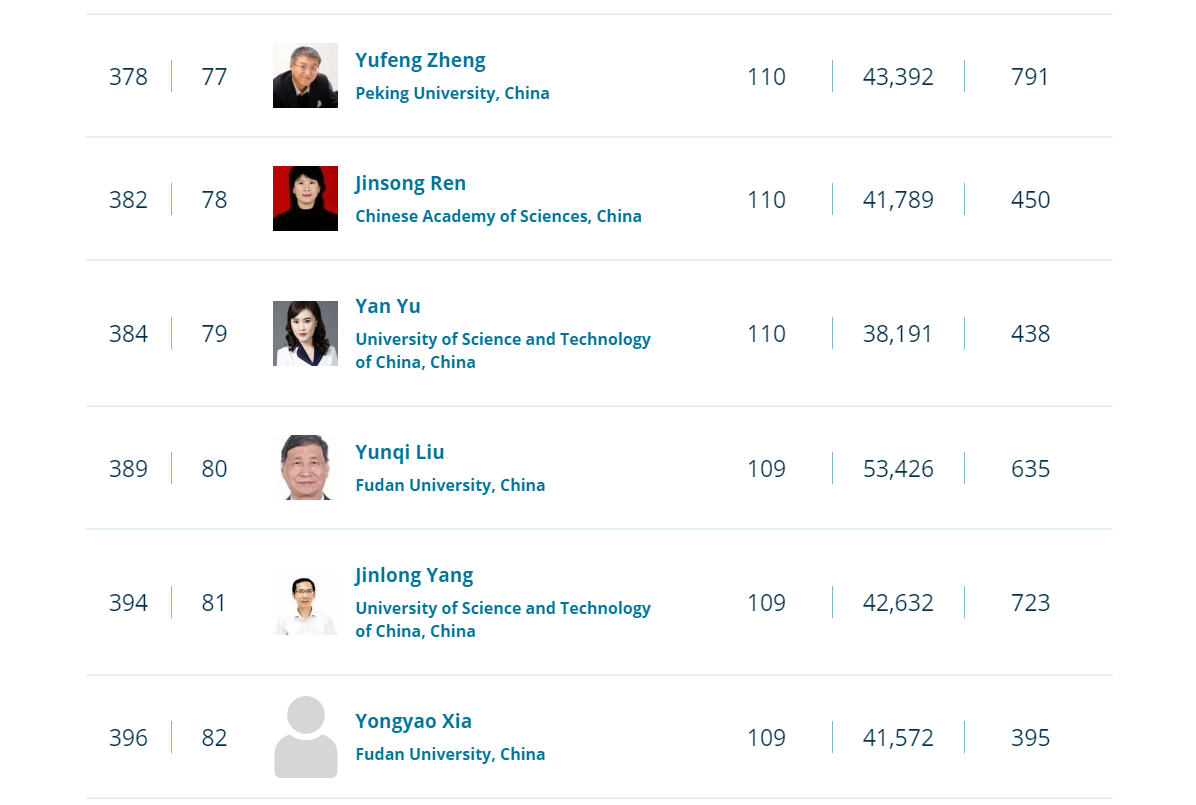This screenshot has height=805, width=1196.
Task: Open the Jinsong Ren name link
Action: [x=410, y=183]
